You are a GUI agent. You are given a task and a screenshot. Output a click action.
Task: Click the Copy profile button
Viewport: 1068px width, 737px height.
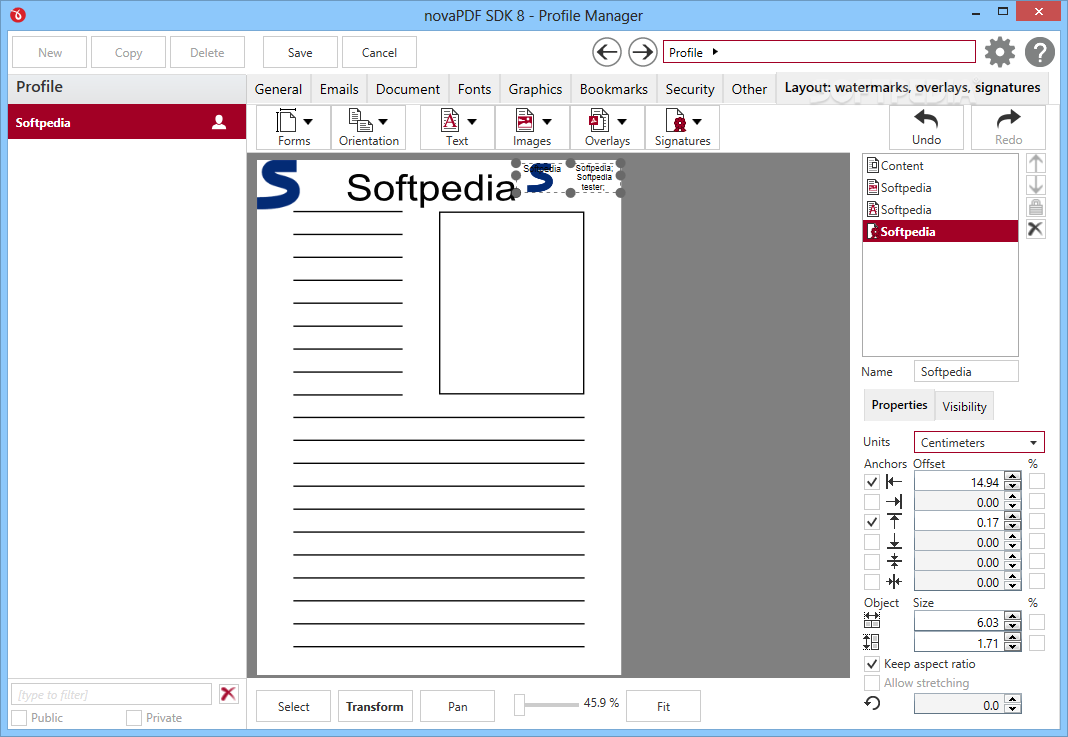click(x=129, y=52)
